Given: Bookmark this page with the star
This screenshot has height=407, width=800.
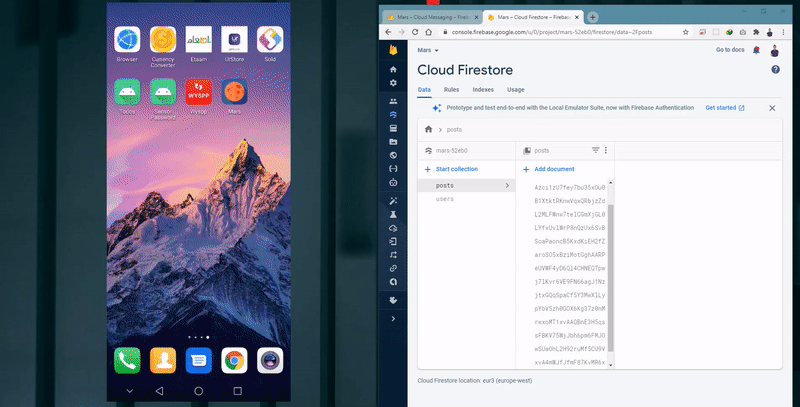Looking at the screenshot, I should tap(685, 32).
